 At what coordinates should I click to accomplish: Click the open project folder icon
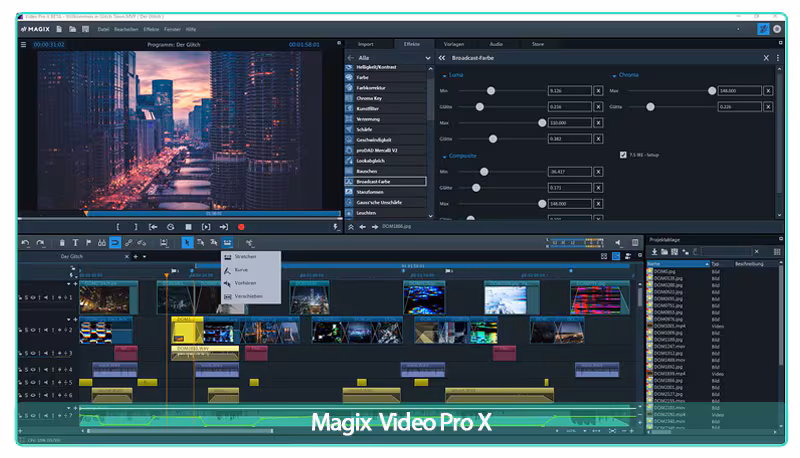coord(72,30)
